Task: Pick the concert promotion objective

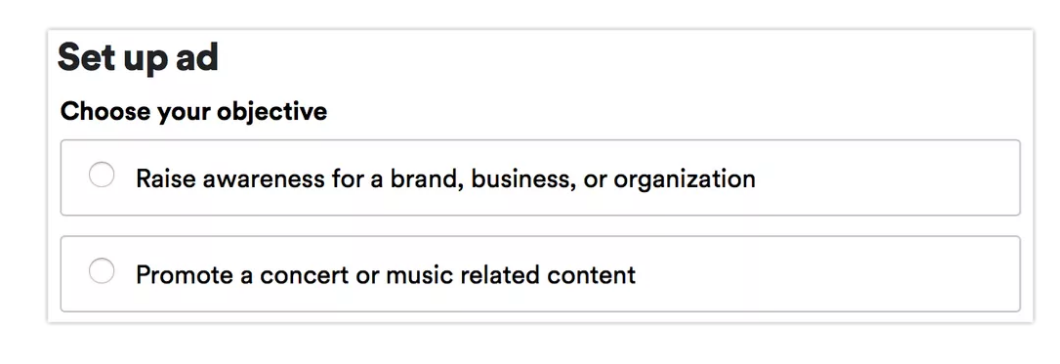Action: point(540,274)
